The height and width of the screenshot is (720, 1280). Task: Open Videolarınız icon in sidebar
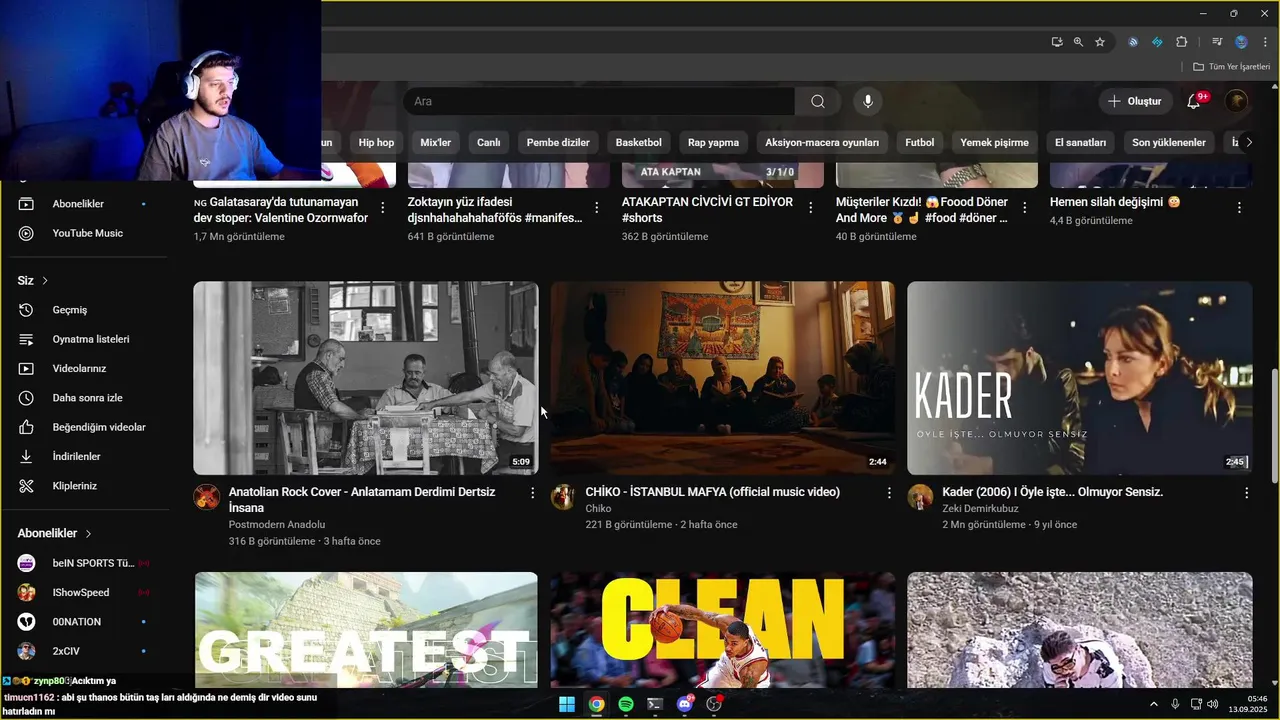[x=27, y=368]
